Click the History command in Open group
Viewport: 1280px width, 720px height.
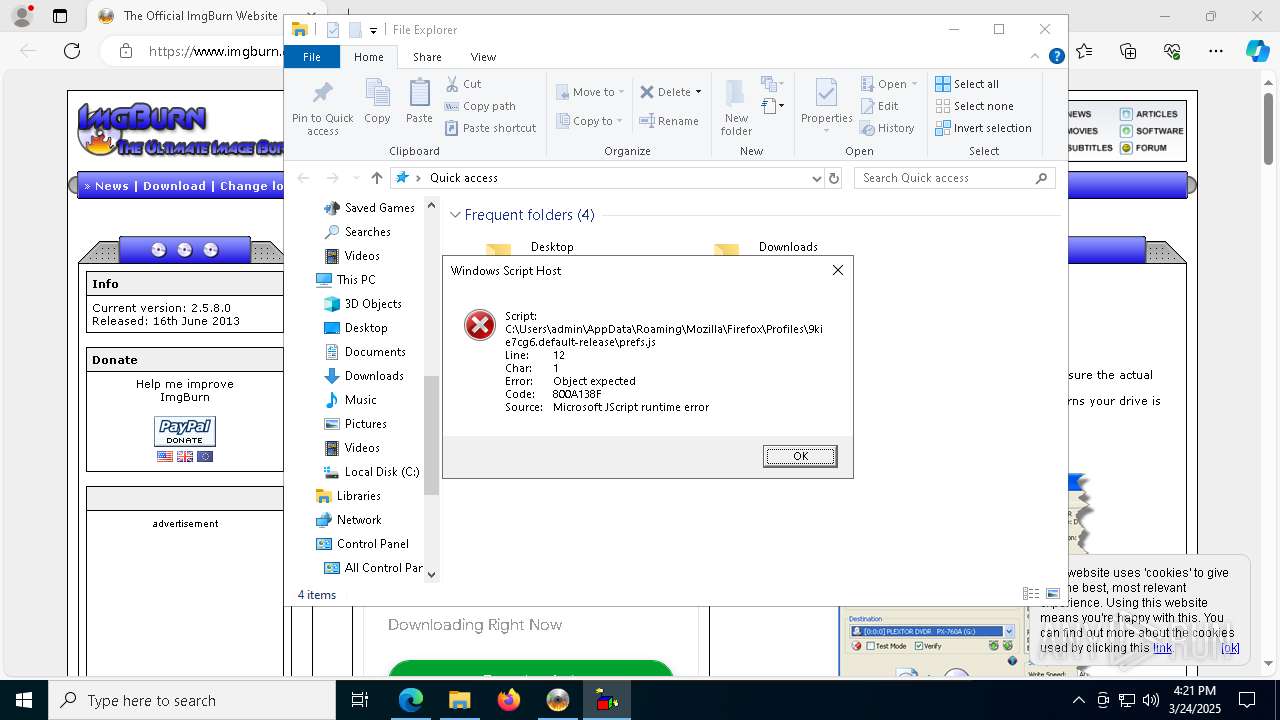point(887,128)
